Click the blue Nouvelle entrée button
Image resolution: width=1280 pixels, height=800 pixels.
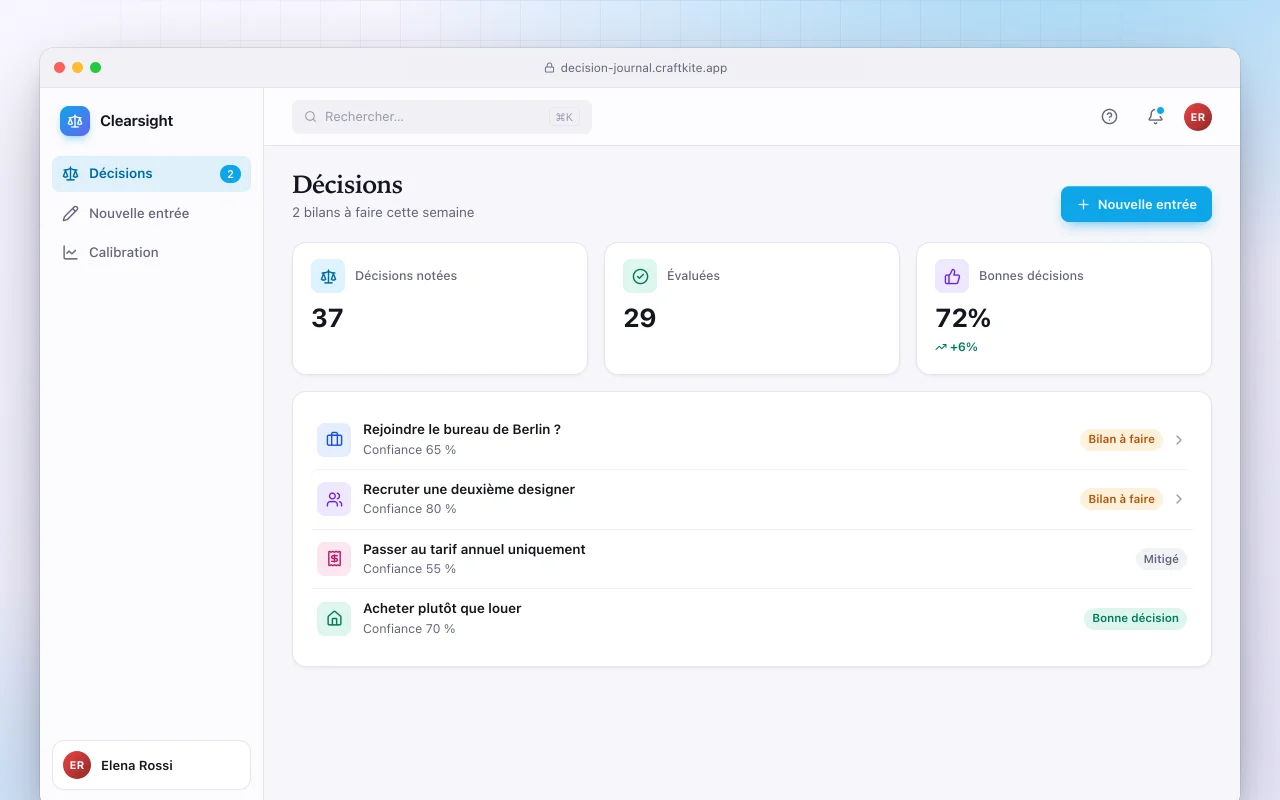1136,204
